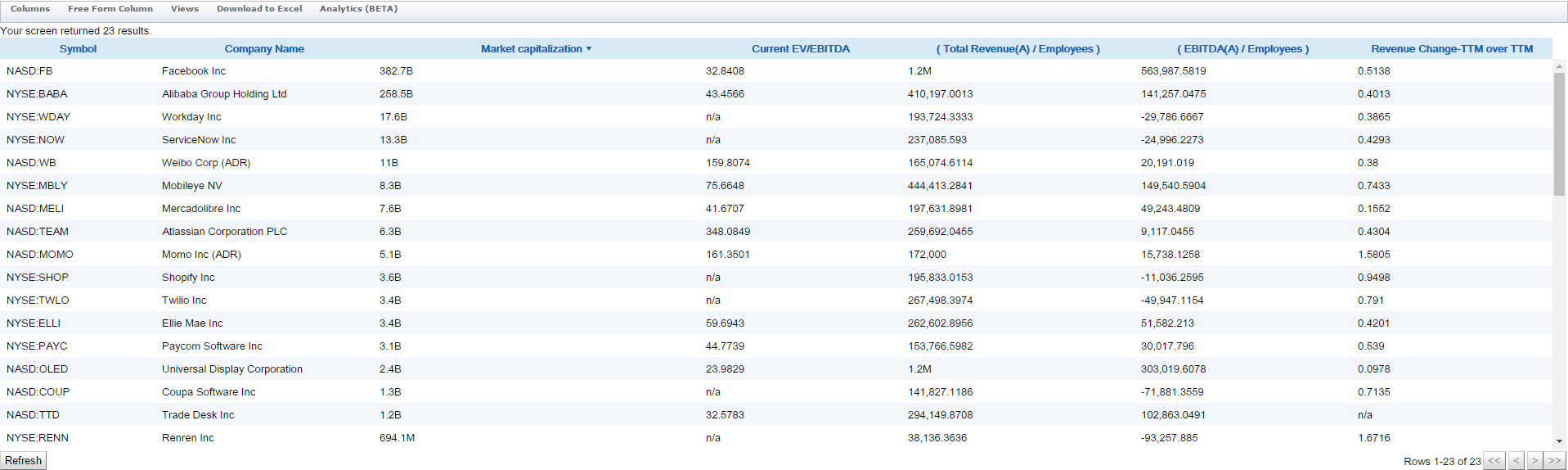
Task: Click Mobileye revenue change 0.7433
Action: coord(1374,186)
